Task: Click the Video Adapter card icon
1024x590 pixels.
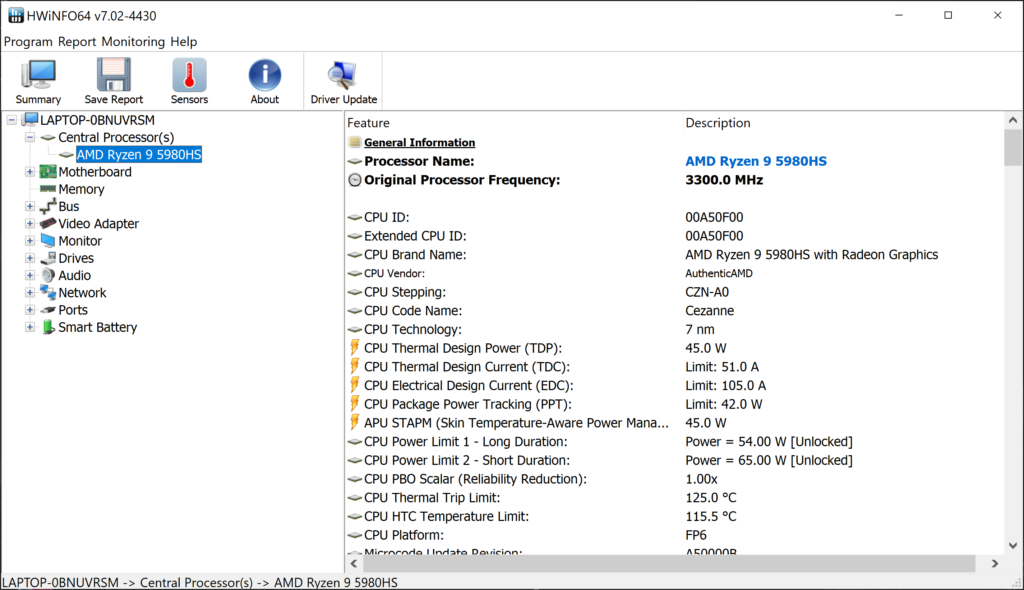Action: [48, 223]
